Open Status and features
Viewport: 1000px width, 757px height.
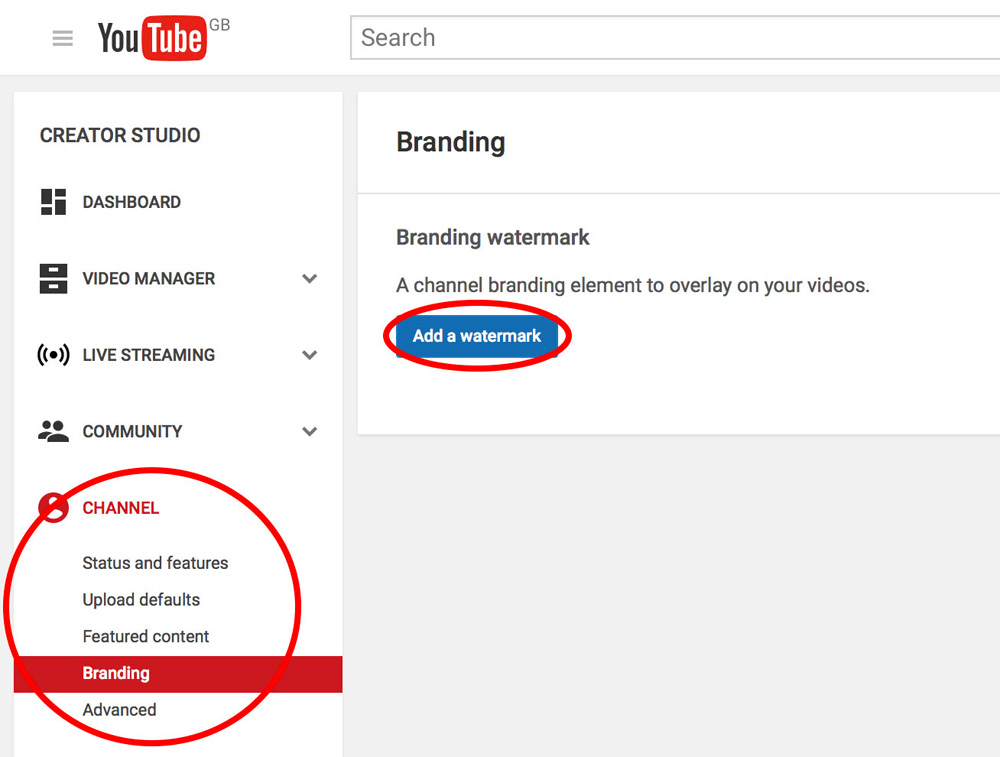[x=155, y=563]
